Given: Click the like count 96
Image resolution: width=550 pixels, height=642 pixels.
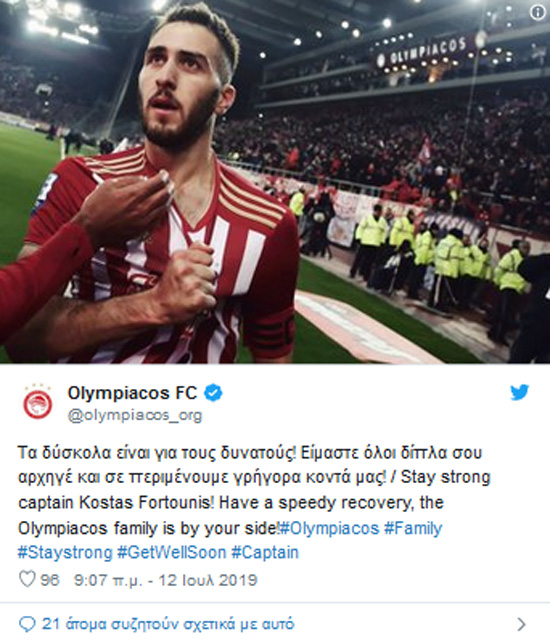Looking at the screenshot, I should 50,580.
